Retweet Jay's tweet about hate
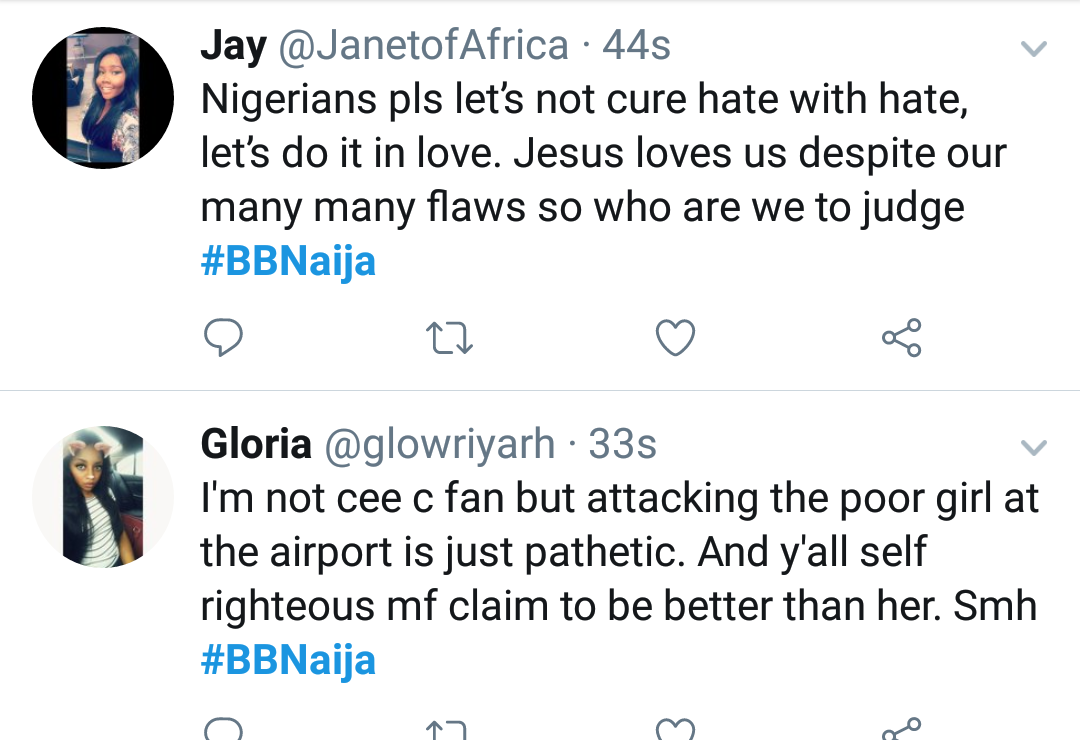1080x740 pixels. pos(449,340)
